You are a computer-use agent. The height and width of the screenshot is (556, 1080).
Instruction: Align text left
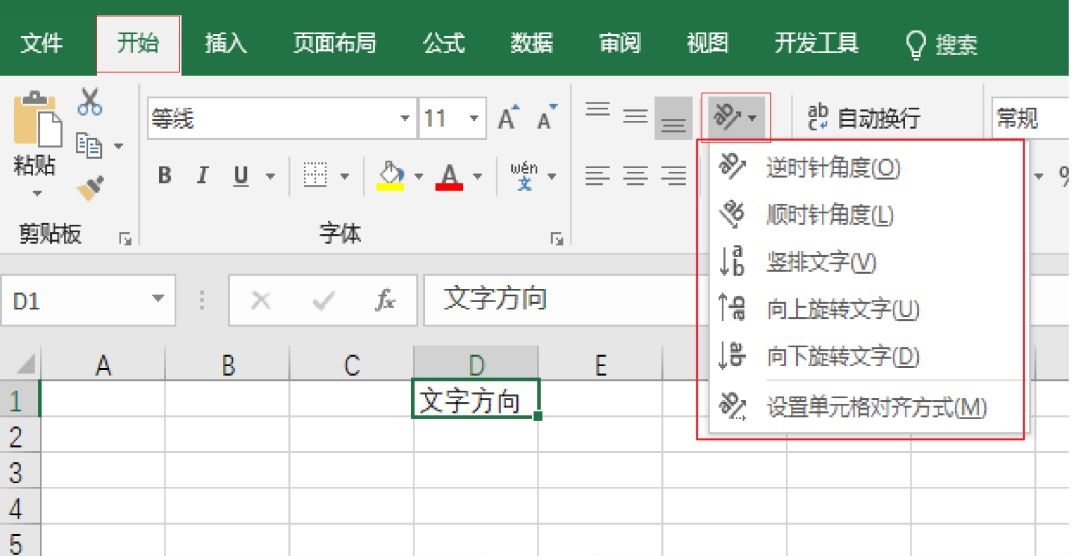(x=597, y=176)
